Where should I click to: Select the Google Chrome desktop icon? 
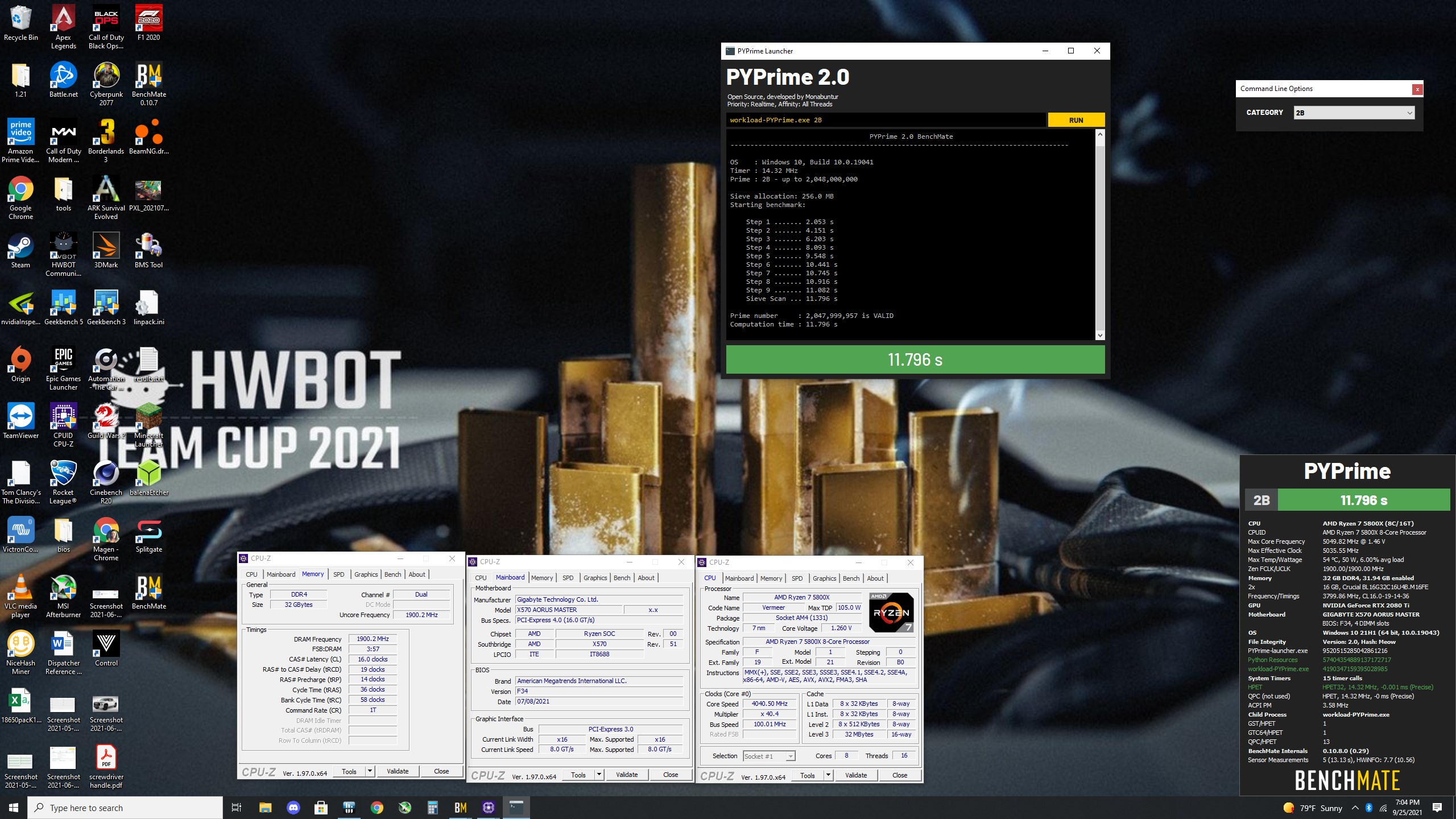coord(20,198)
